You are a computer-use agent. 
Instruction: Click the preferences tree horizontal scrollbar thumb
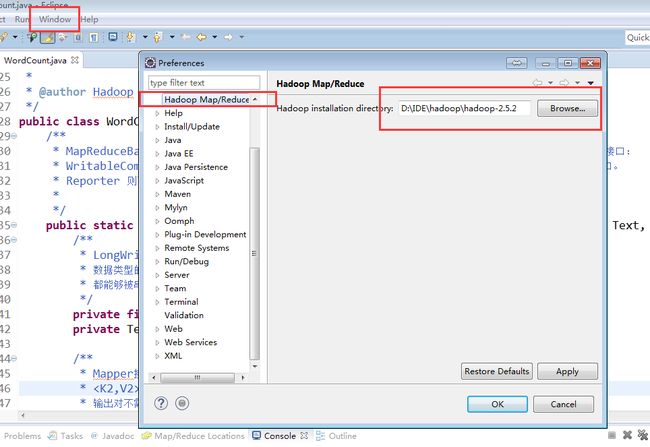(x=197, y=378)
